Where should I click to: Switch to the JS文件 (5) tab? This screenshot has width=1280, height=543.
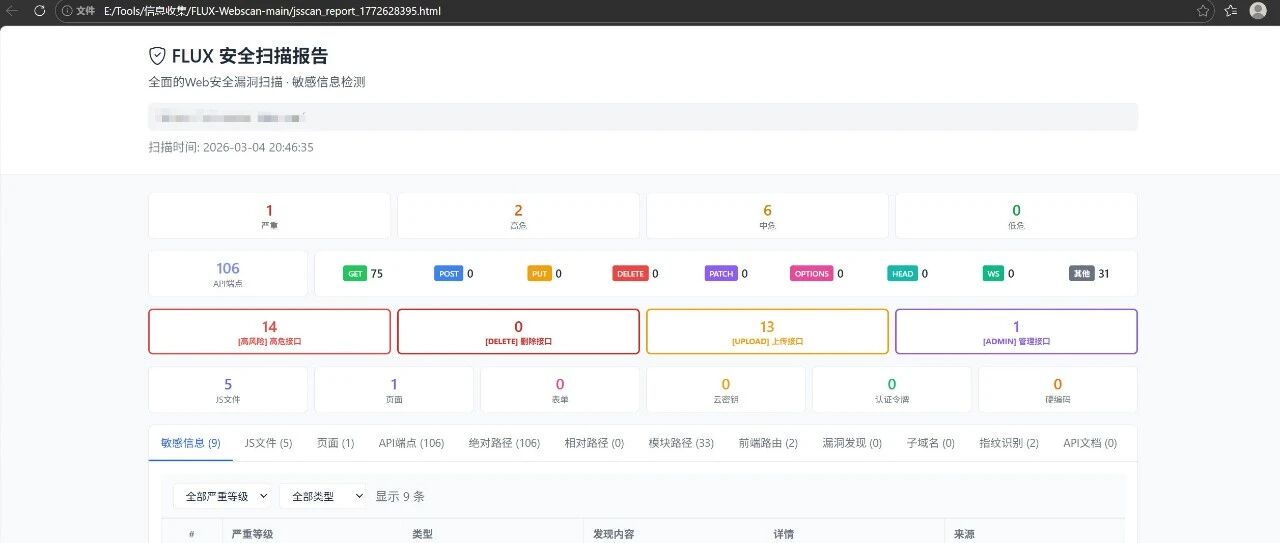click(x=269, y=443)
